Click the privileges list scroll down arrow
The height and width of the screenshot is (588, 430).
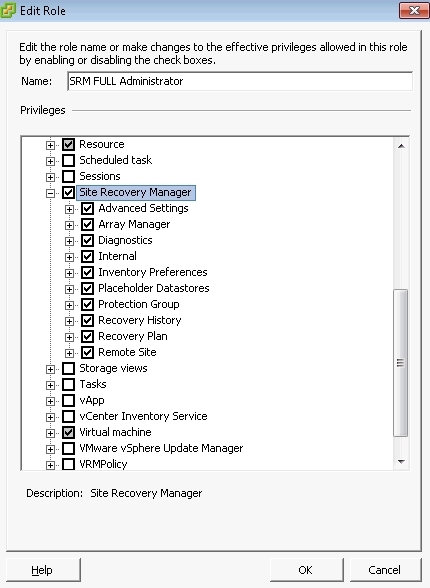coord(401,462)
